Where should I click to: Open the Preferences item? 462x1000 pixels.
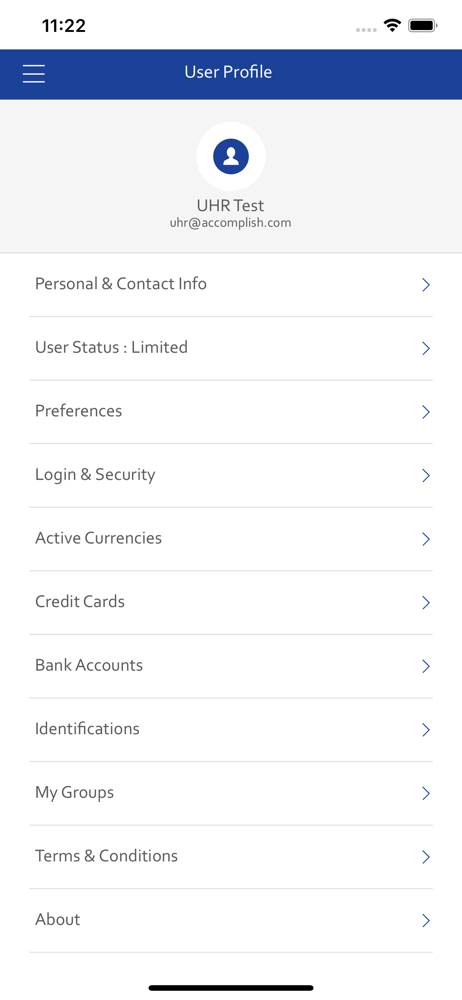pos(231,412)
